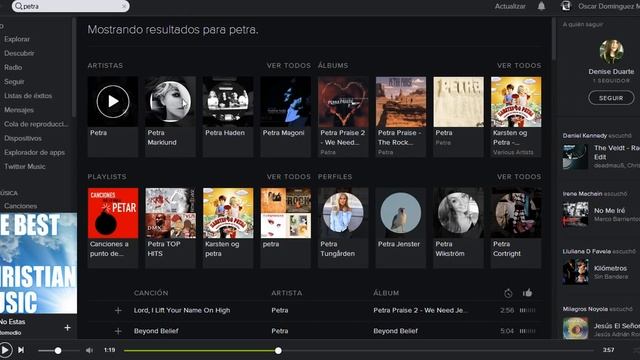The width and height of the screenshot is (640, 360).
Task: Open the Karsten og petra playlist
Action: [x=228, y=213]
